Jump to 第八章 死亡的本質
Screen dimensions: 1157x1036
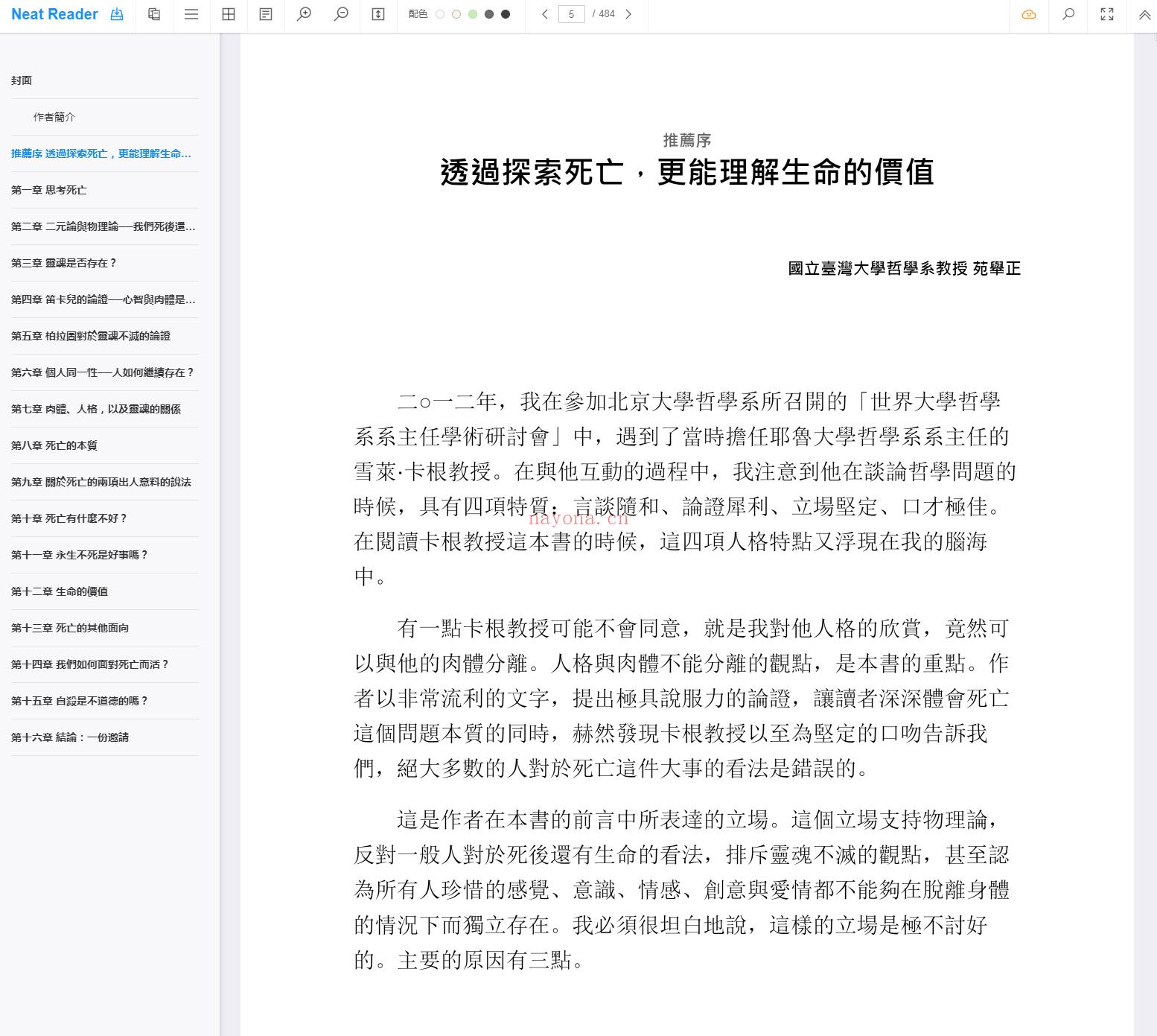[105, 445]
